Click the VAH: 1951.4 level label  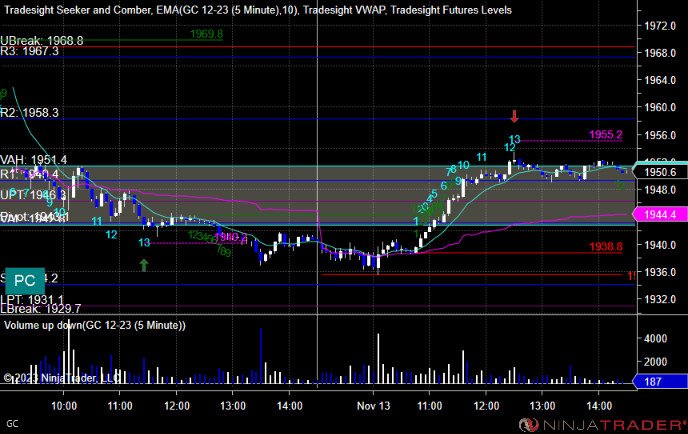coord(34,160)
